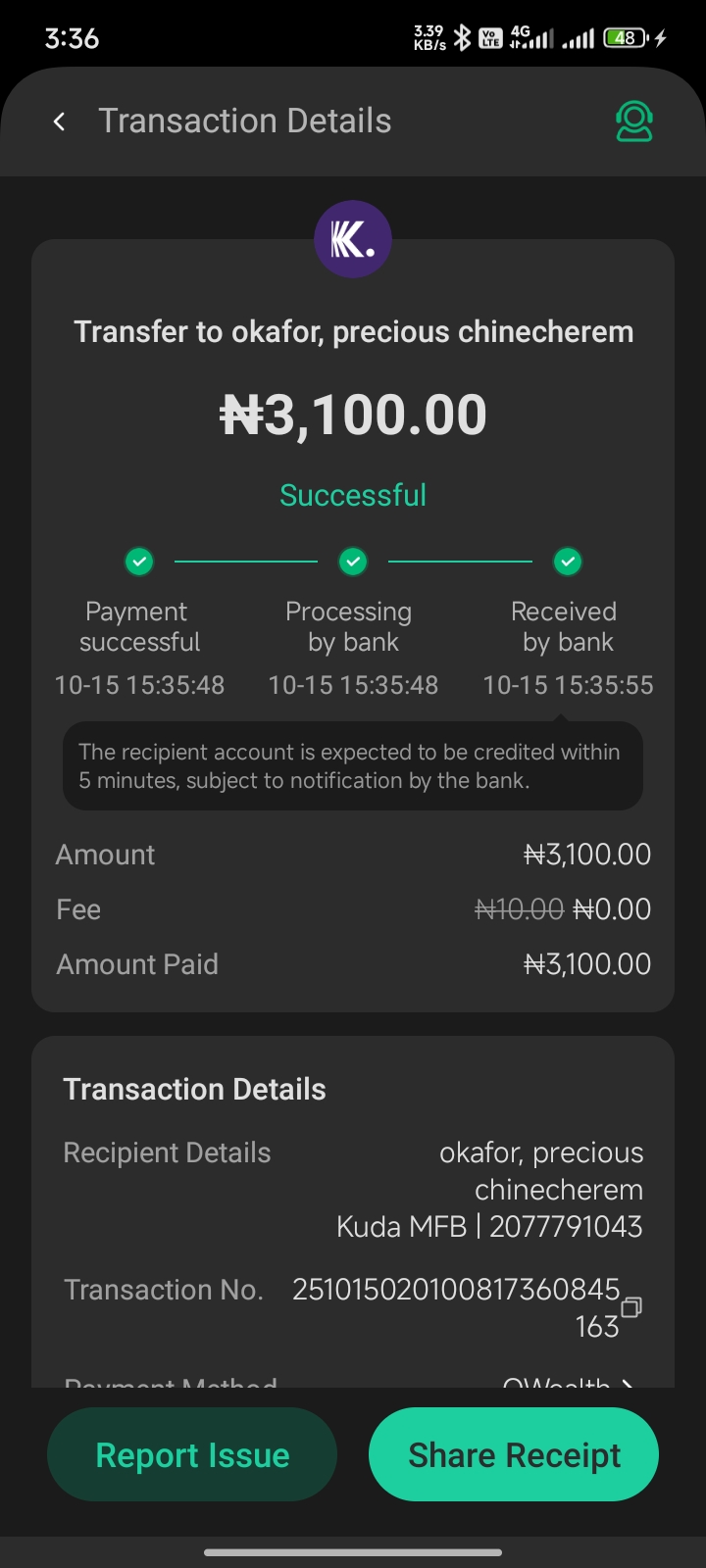The width and height of the screenshot is (706, 1568).
Task: Tap the Received by bank checkmark
Action: [568, 562]
